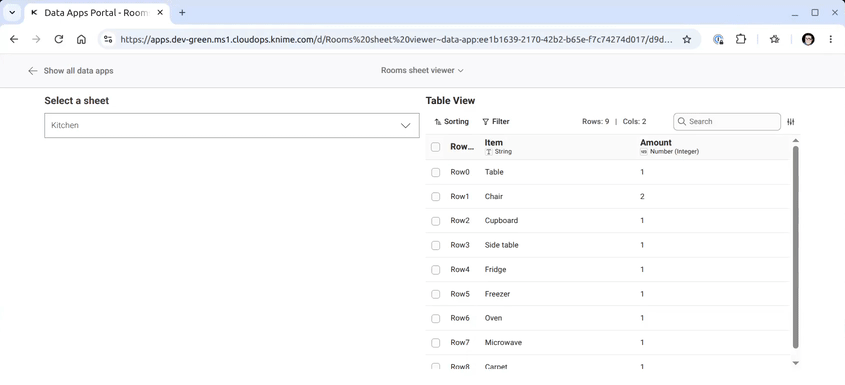Click the browser address bar URL
Image resolution: width=845 pixels, height=385 pixels.
click(396, 39)
